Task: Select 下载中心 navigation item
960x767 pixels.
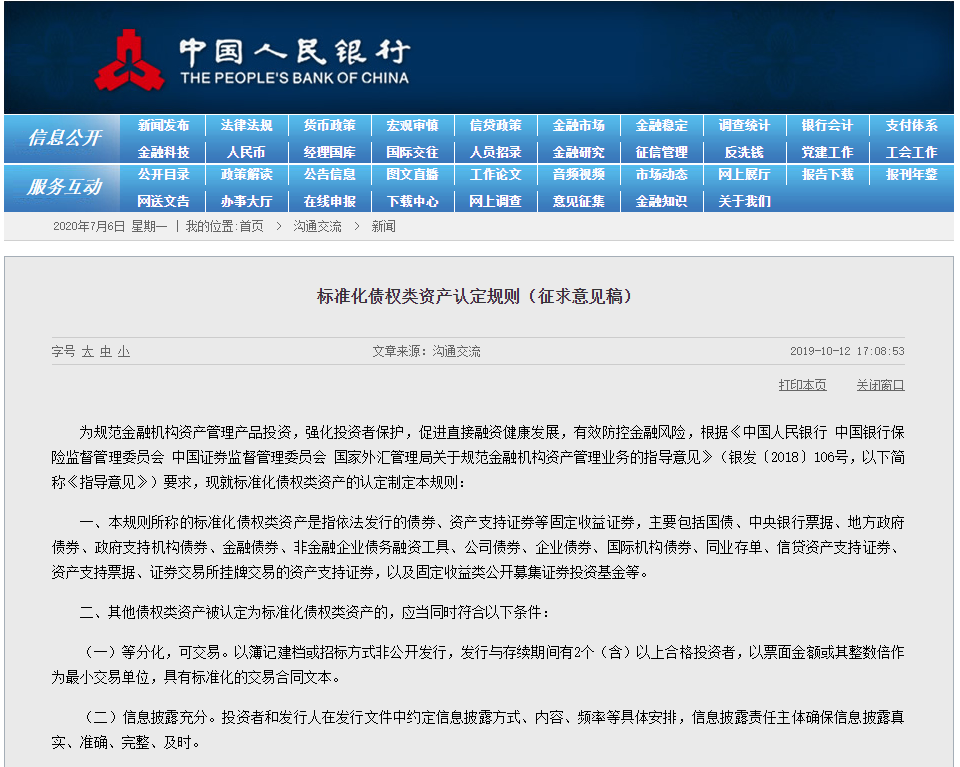Action: (x=413, y=201)
